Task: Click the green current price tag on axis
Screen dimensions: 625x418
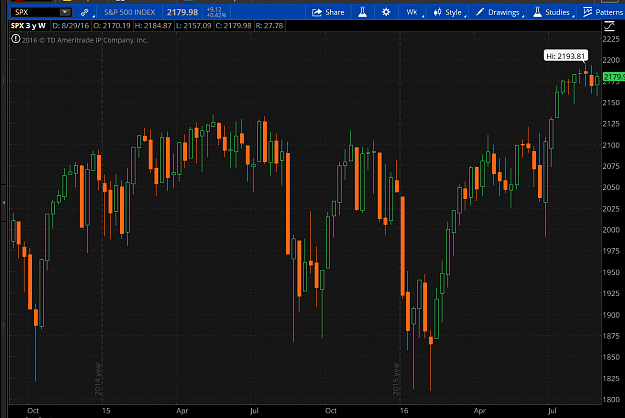Action: click(613, 77)
